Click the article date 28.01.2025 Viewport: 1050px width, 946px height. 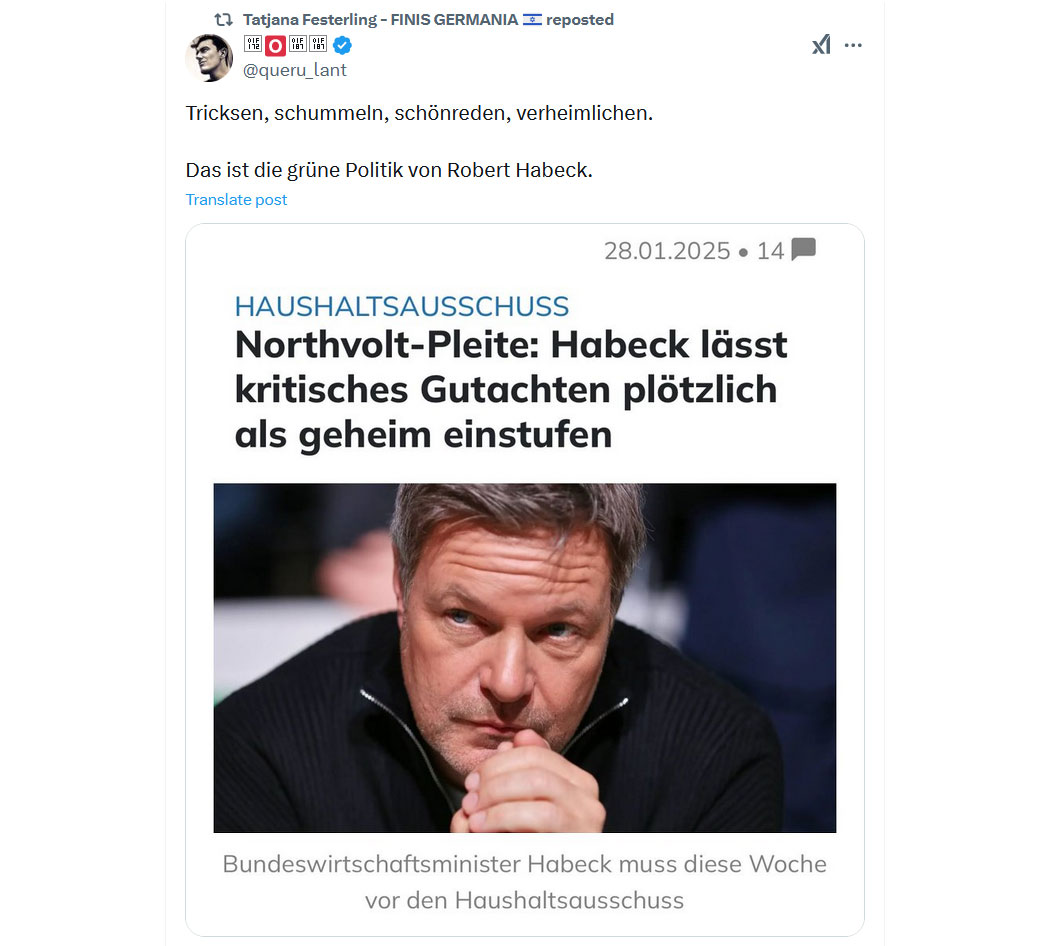[x=667, y=250]
